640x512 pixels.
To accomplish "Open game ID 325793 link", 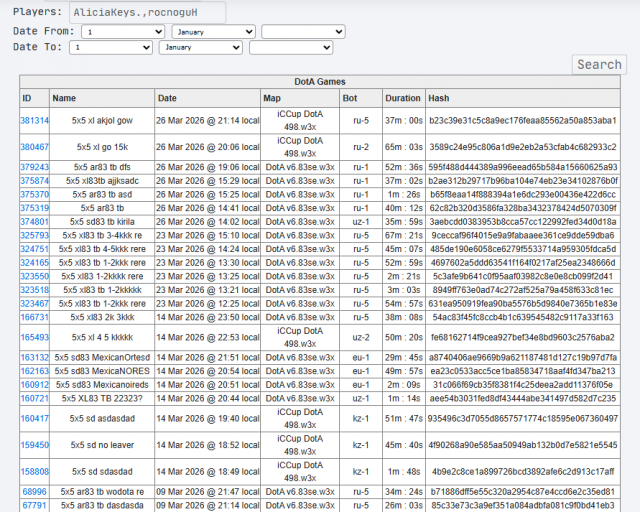I will 35,236.
